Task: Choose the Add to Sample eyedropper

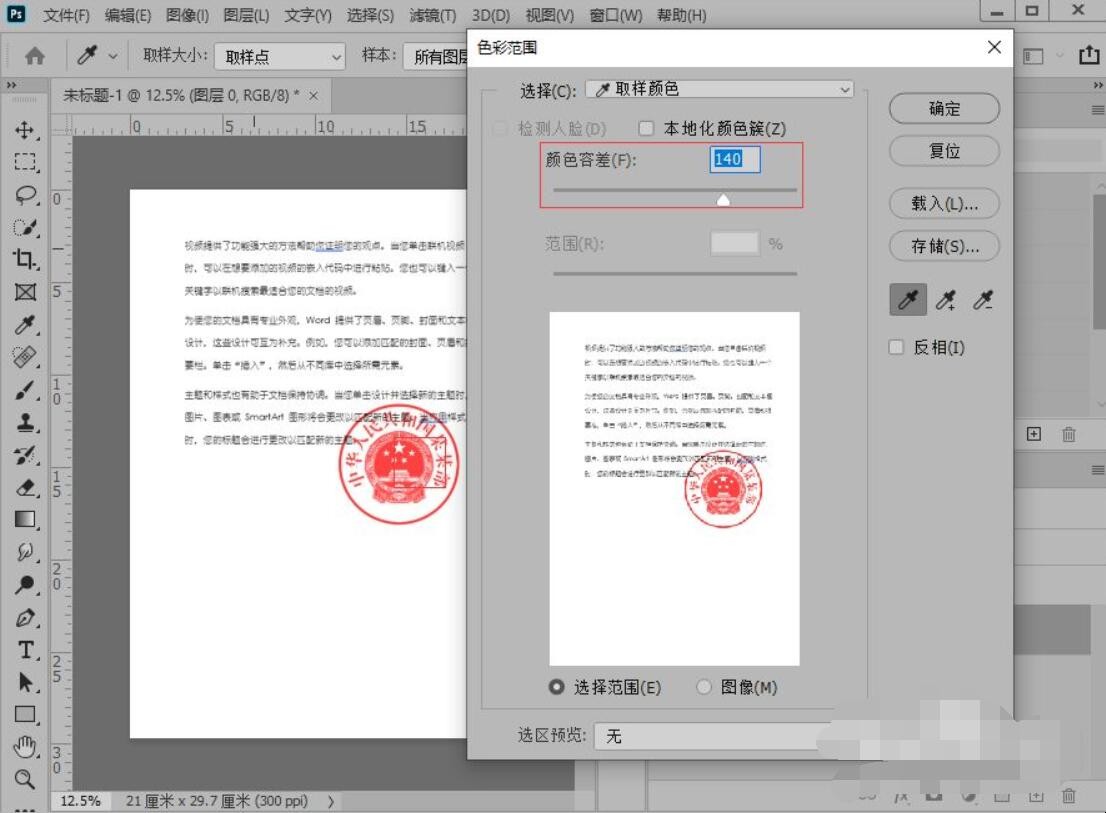Action: tap(945, 300)
